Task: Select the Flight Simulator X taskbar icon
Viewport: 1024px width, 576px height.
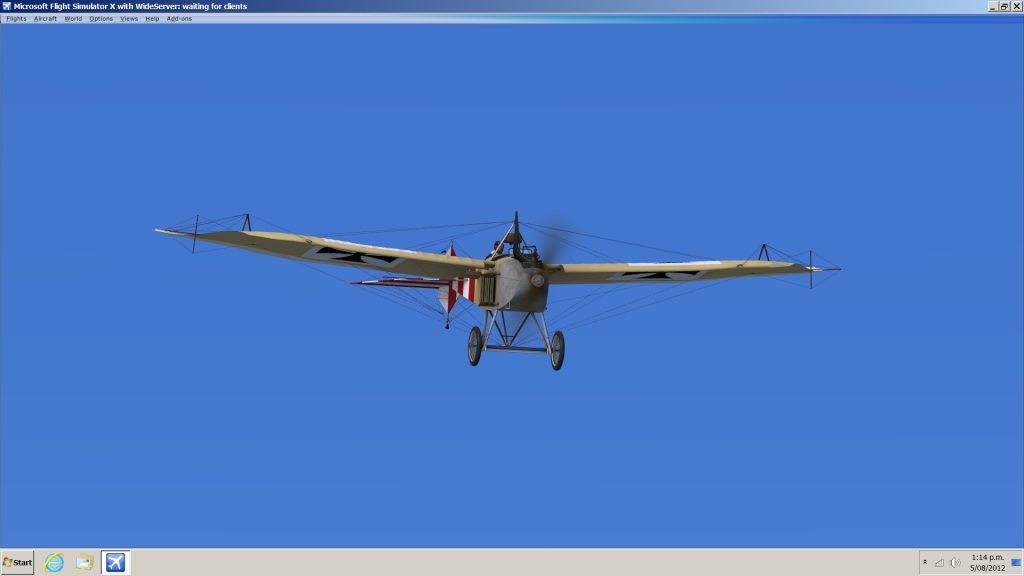Action: (115, 562)
